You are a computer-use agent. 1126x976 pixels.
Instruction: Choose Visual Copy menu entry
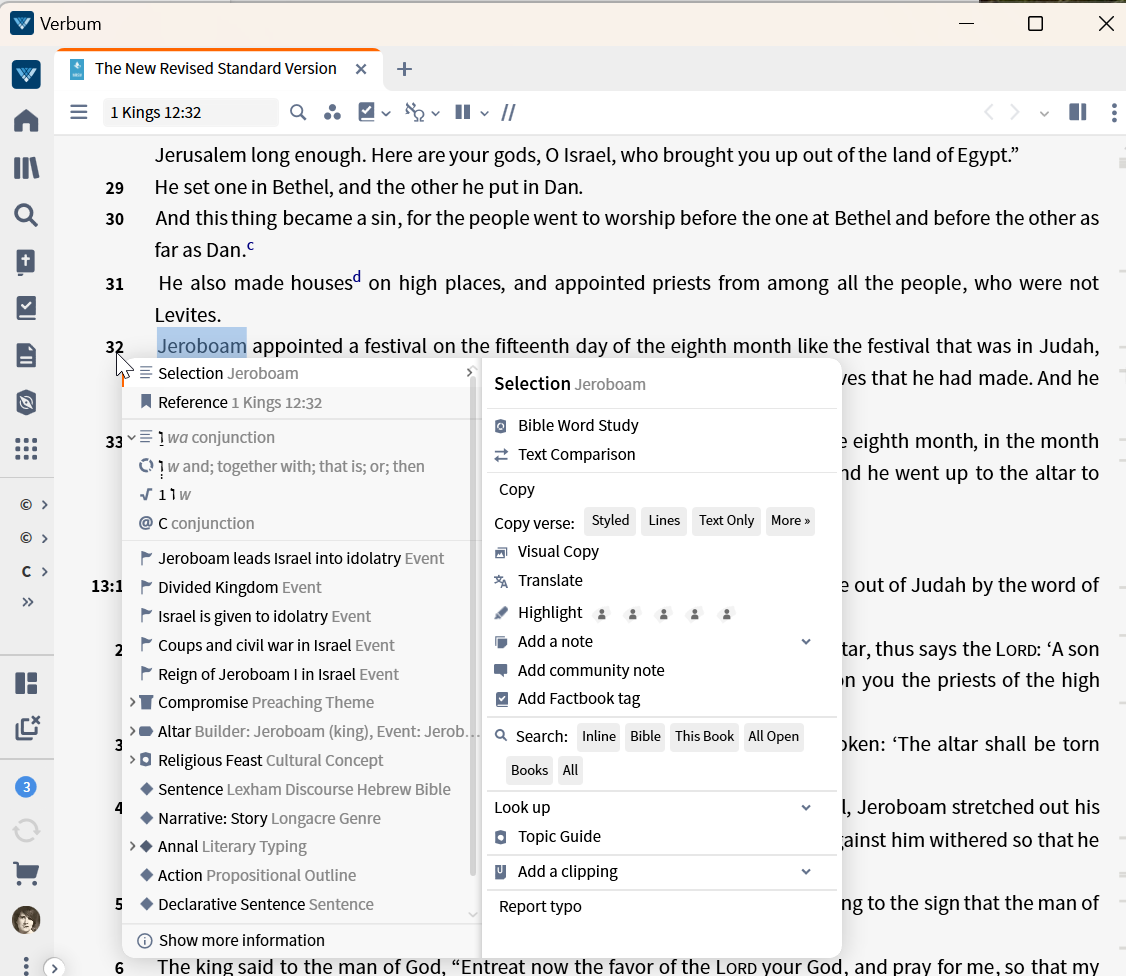pos(558,552)
